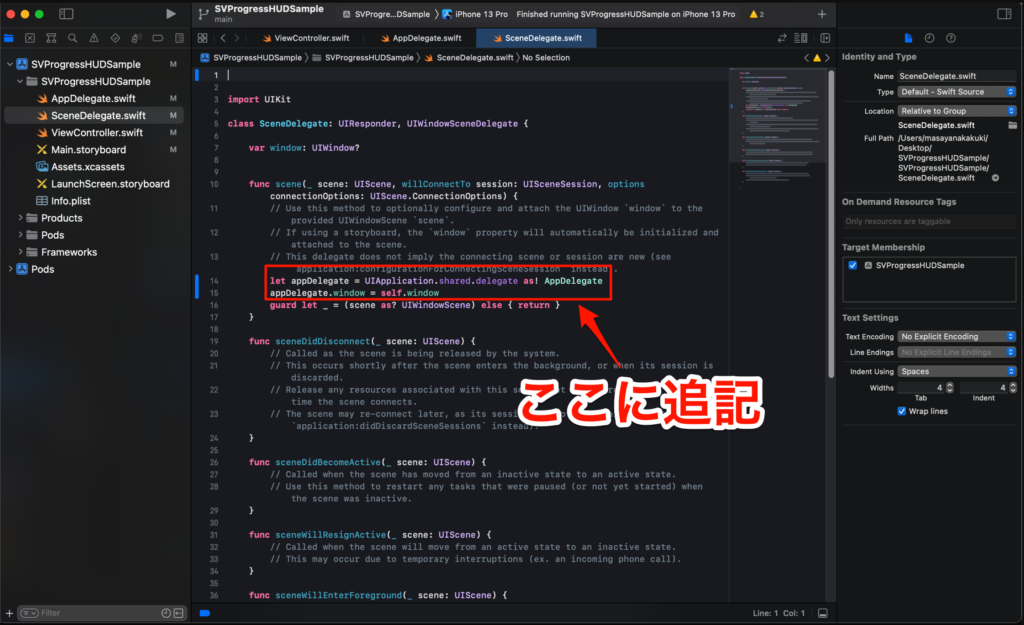Show the Issue navigator warning triangle
This screenshot has height=625, width=1024.
(94, 37)
